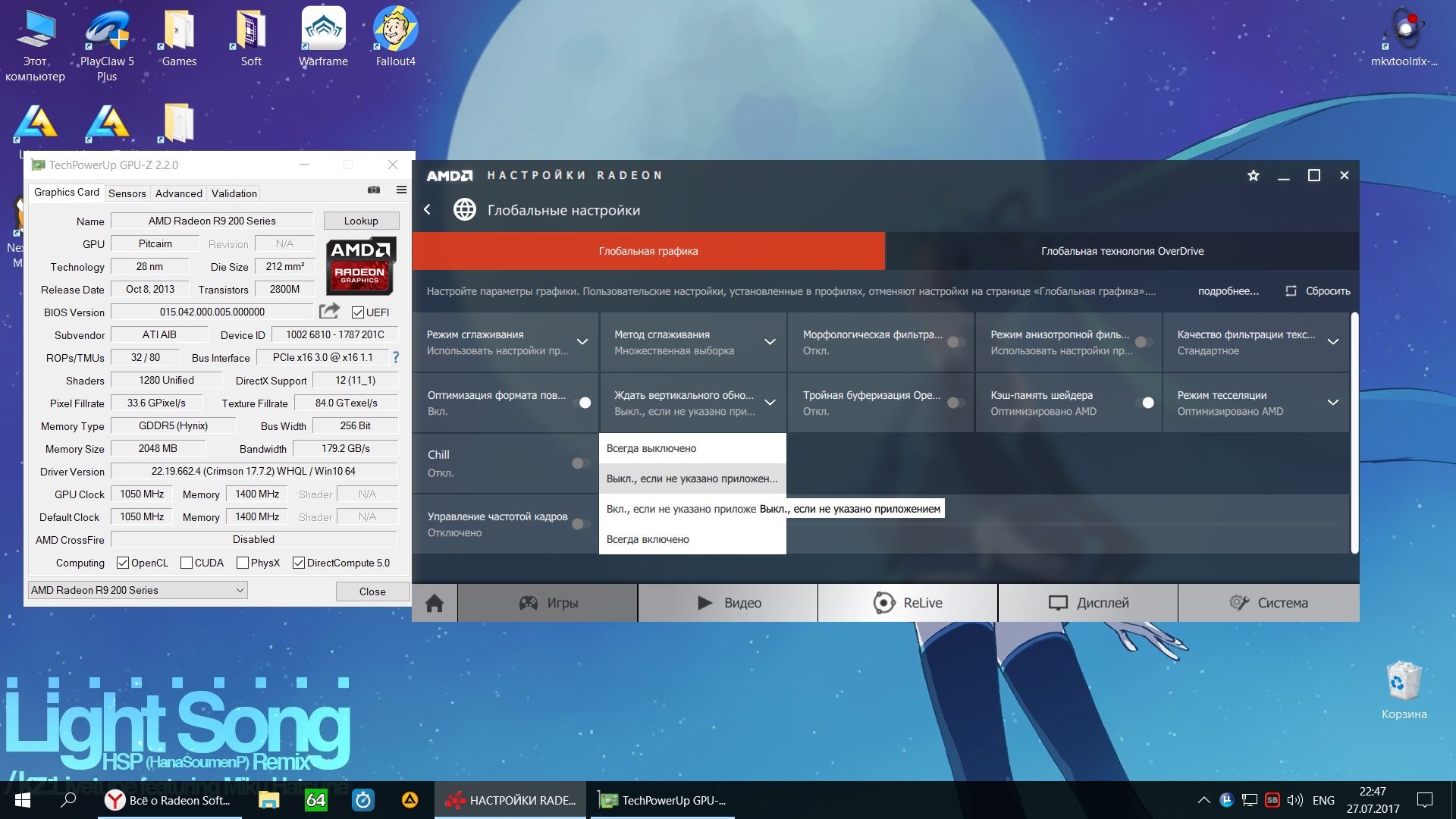
Task: Toggle CUDA checkbox in GPU-Z
Action: (x=187, y=563)
